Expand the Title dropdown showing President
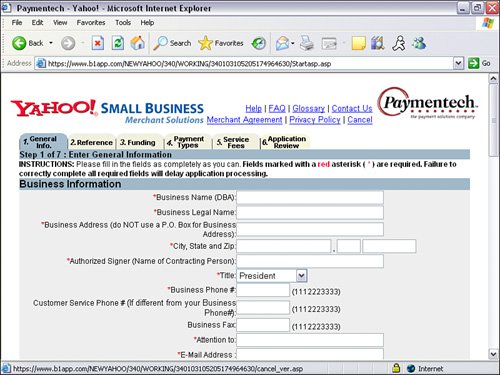This screenshot has height=375, width=500. click(x=301, y=276)
